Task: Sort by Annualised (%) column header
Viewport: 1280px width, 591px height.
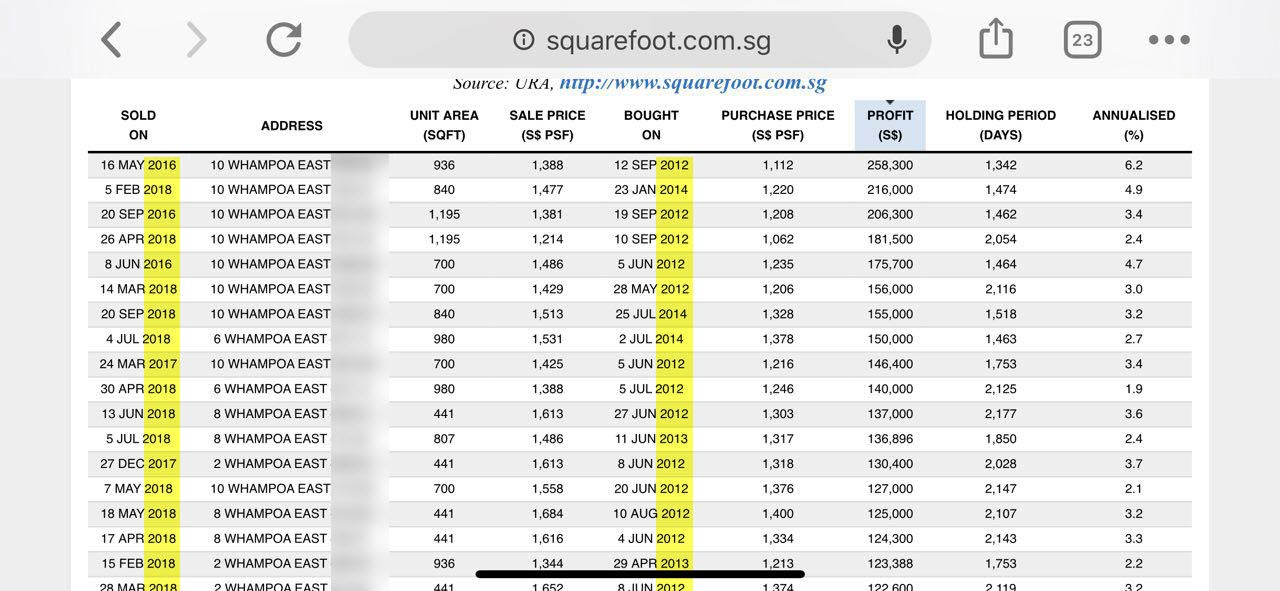Action: (1133, 125)
